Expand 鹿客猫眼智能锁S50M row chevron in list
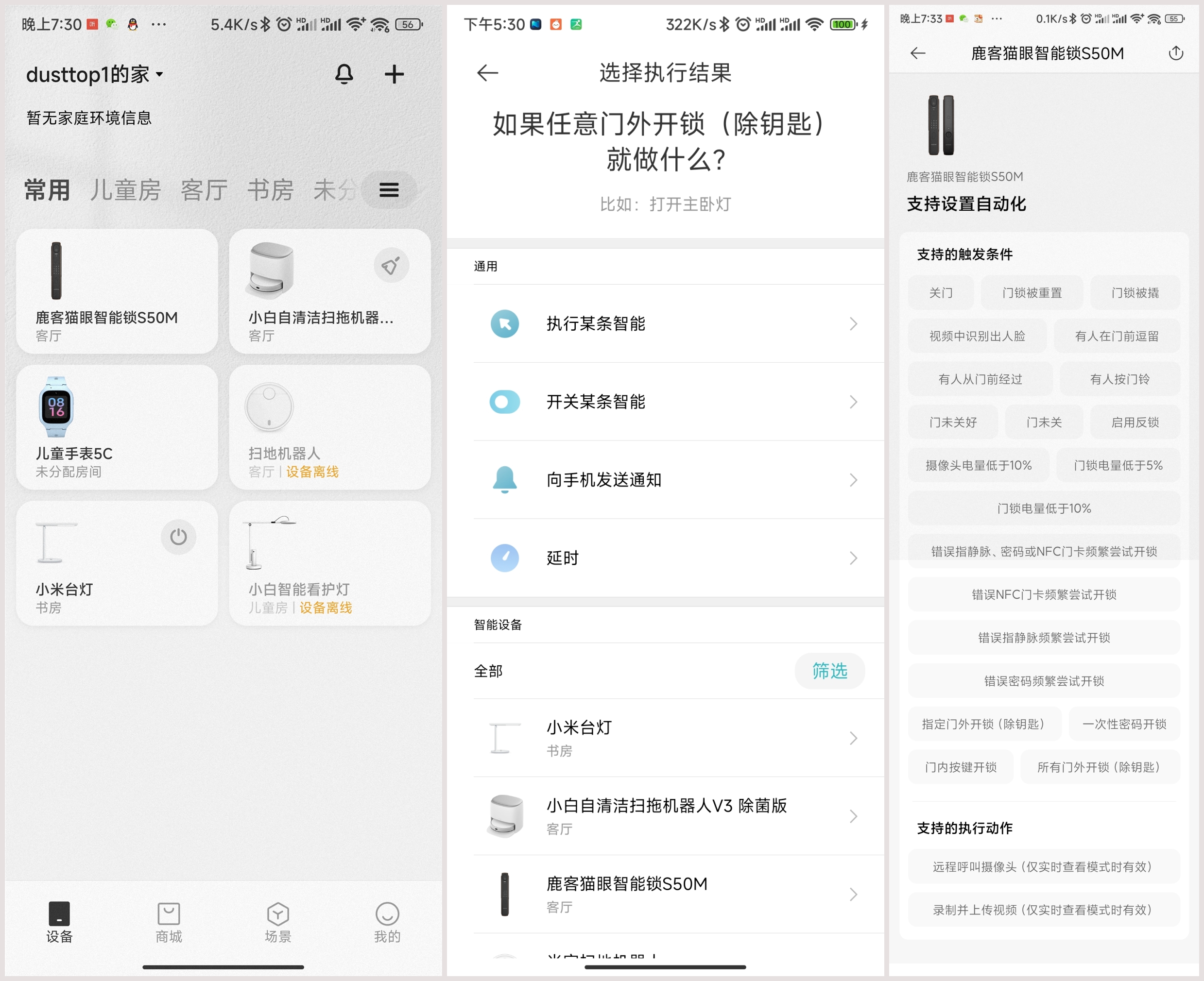The height and width of the screenshot is (981, 1204). (854, 894)
